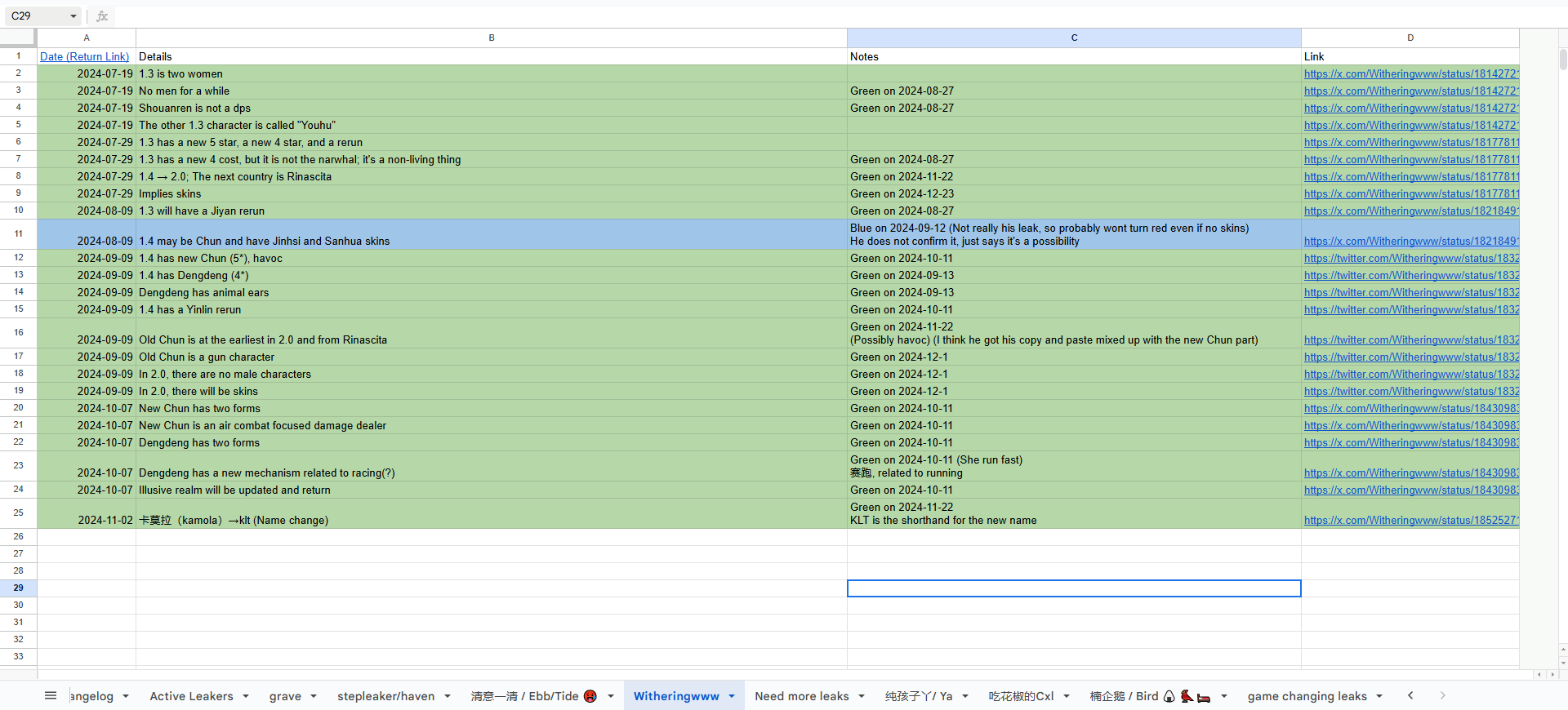Open link for 'Illusive realm will be updated'

coord(1411,490)
